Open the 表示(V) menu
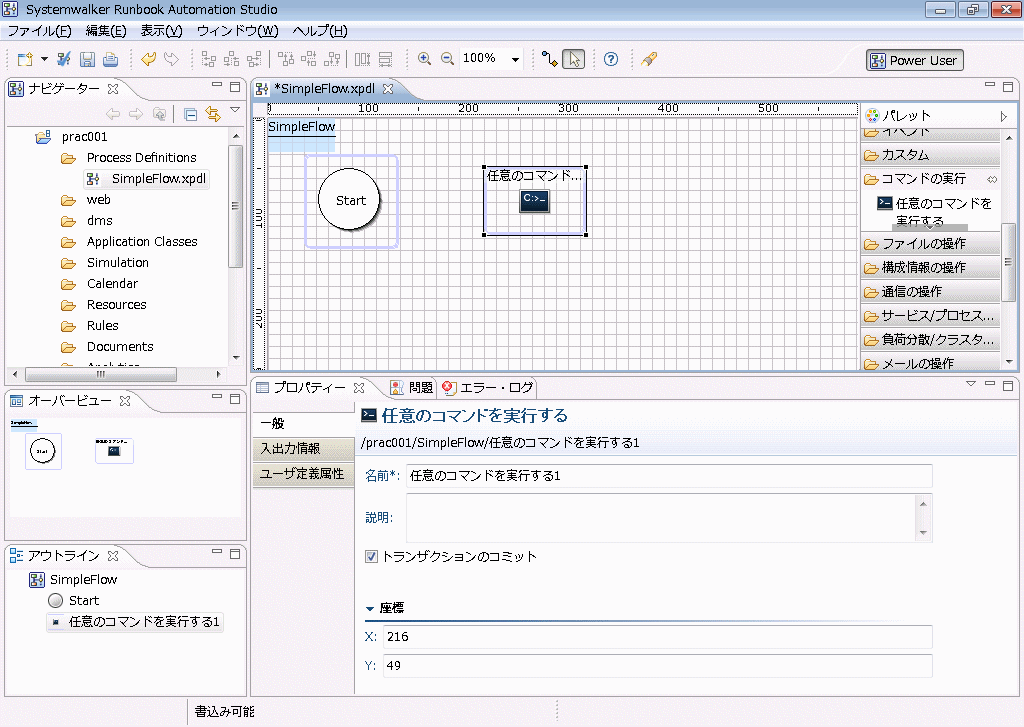 tap(161, 31)
